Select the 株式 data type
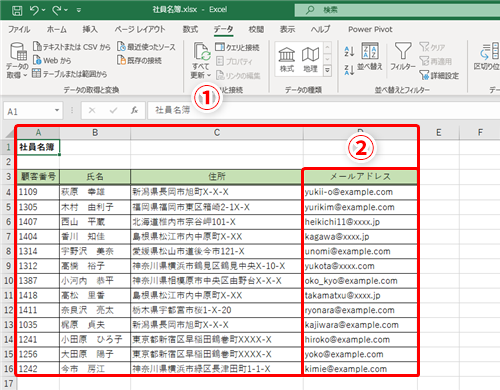 (287, 59)
